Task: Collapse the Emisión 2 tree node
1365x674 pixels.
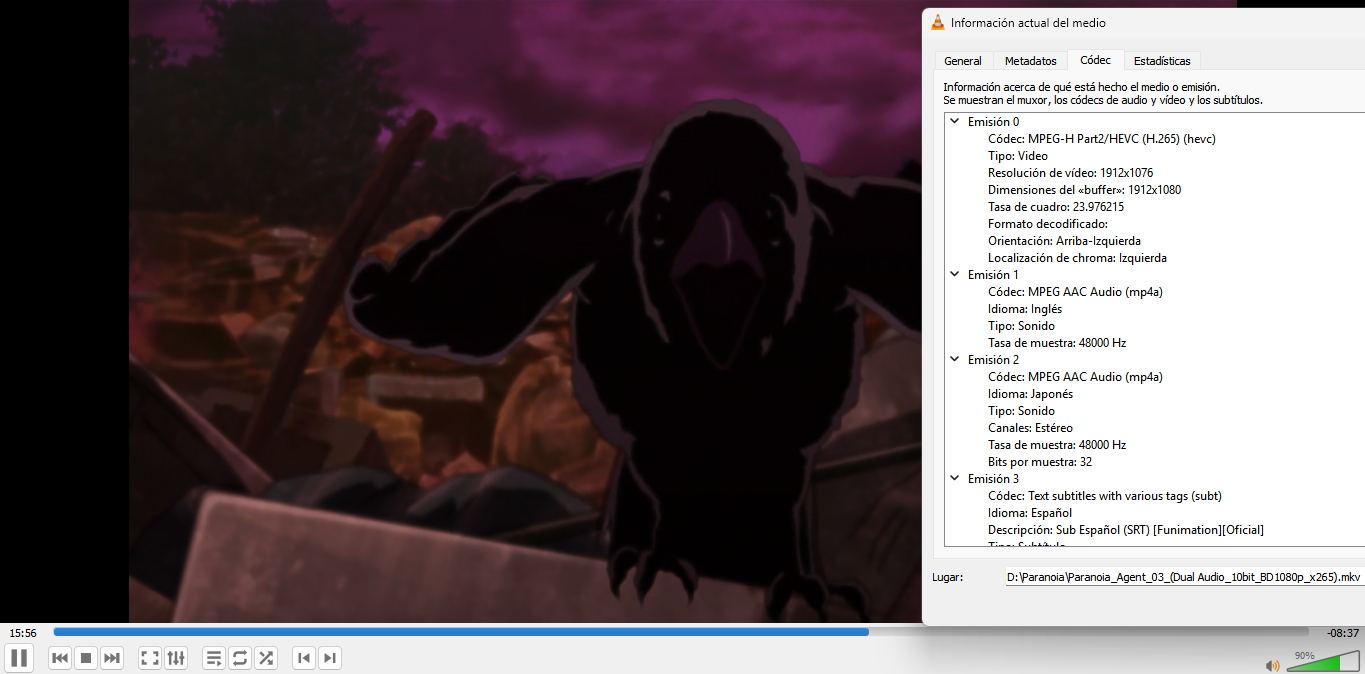Action: [x=955, y=360]
